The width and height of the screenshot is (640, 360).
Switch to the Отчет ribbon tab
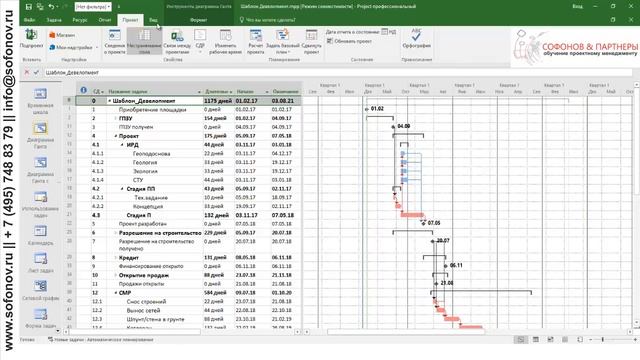click(104, 20)
